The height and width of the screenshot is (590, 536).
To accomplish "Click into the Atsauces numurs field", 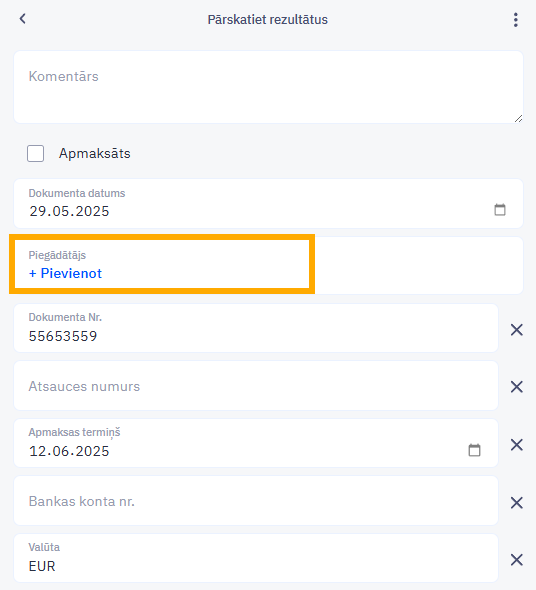I will coord(256,386).
